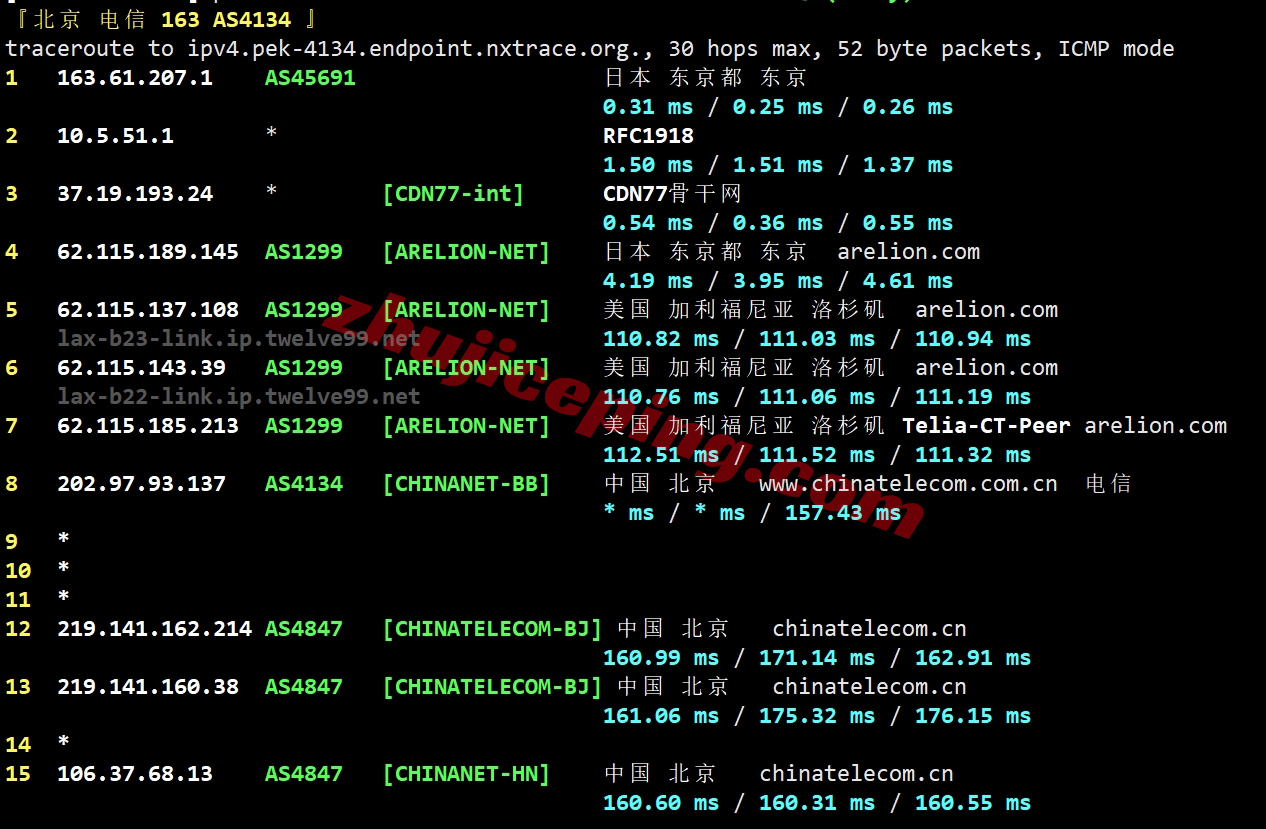Viewport: 1266px width, 829px height.
Task: Open the lax-b22-link.ip.twelve99.net hostname
Action: pyautogui.click(x=238, y=397)
